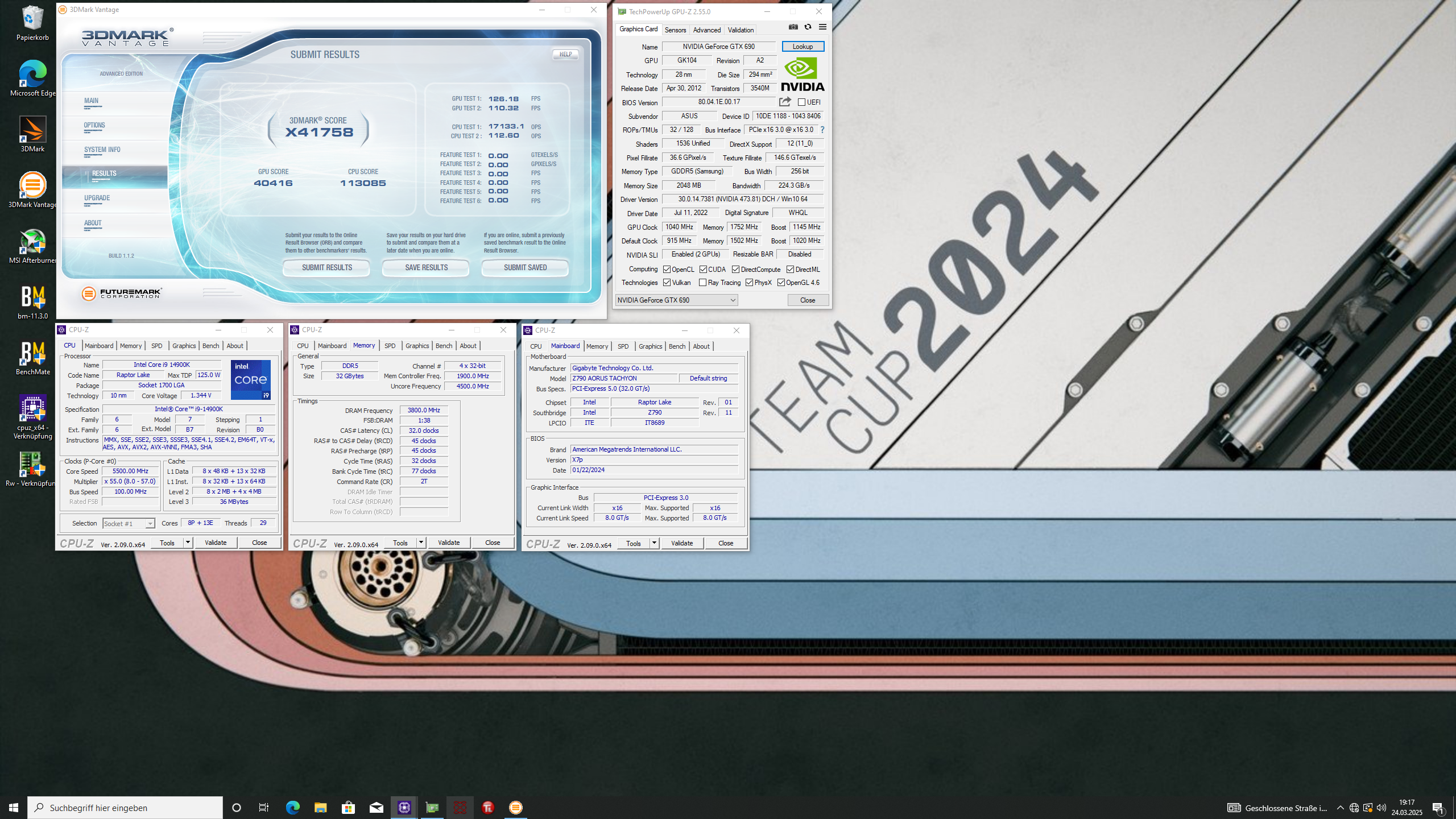Select Bench tab in first CPU-Z window
Screen dimensions: 1456x819
[x=210, y=346]
